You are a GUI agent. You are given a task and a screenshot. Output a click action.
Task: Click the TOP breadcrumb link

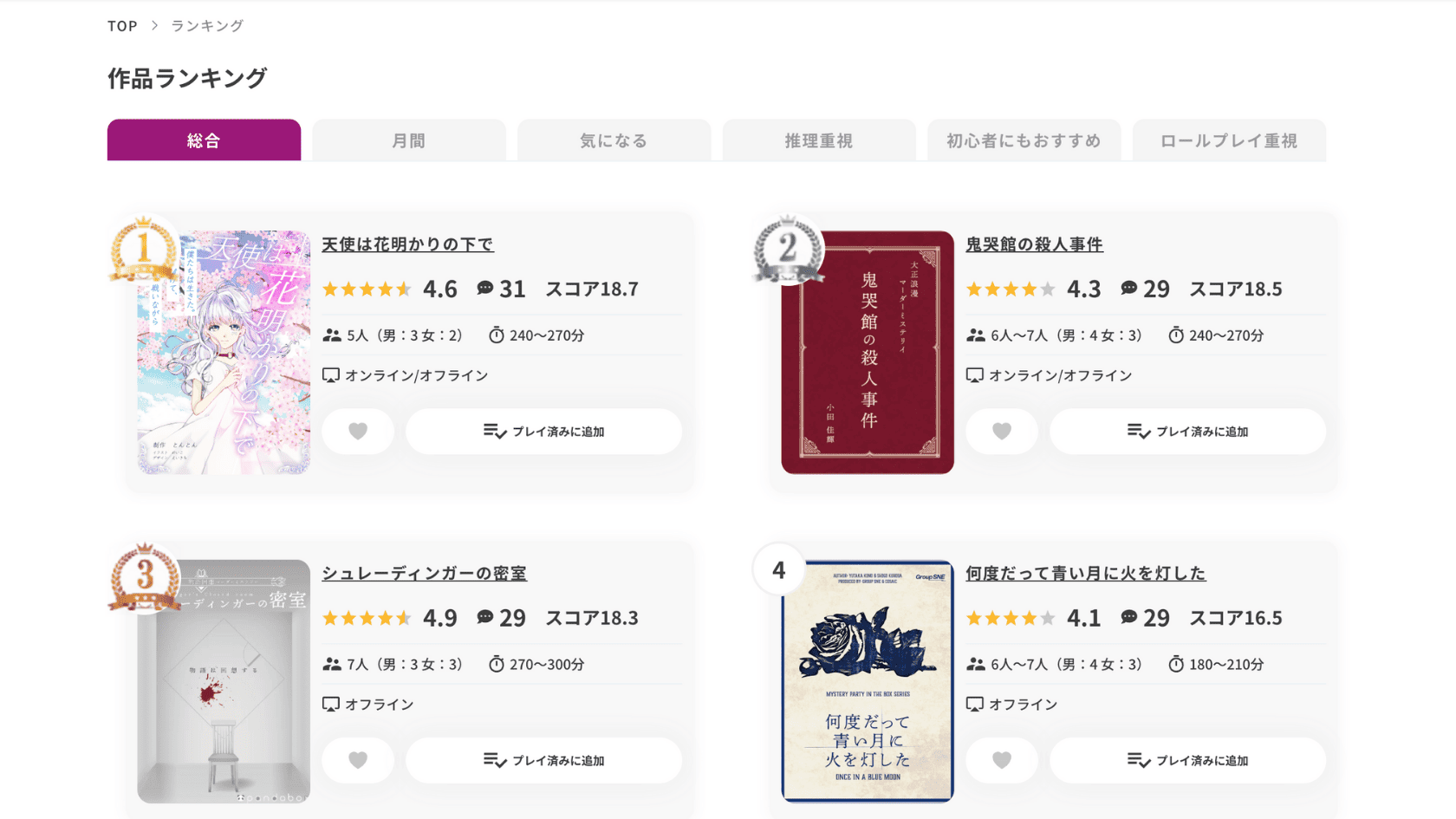[x=122, y=26]
